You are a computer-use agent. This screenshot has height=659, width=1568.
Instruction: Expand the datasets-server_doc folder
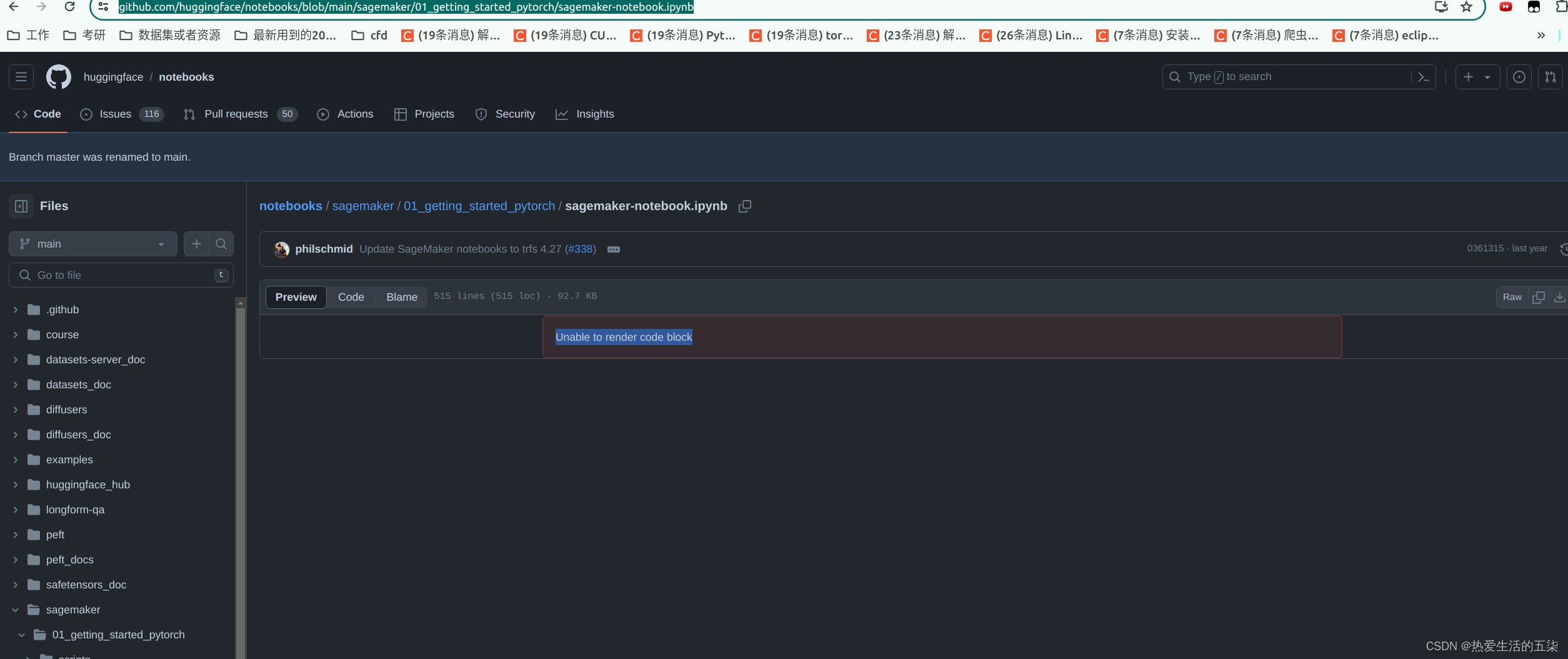[x=16, y=360]
